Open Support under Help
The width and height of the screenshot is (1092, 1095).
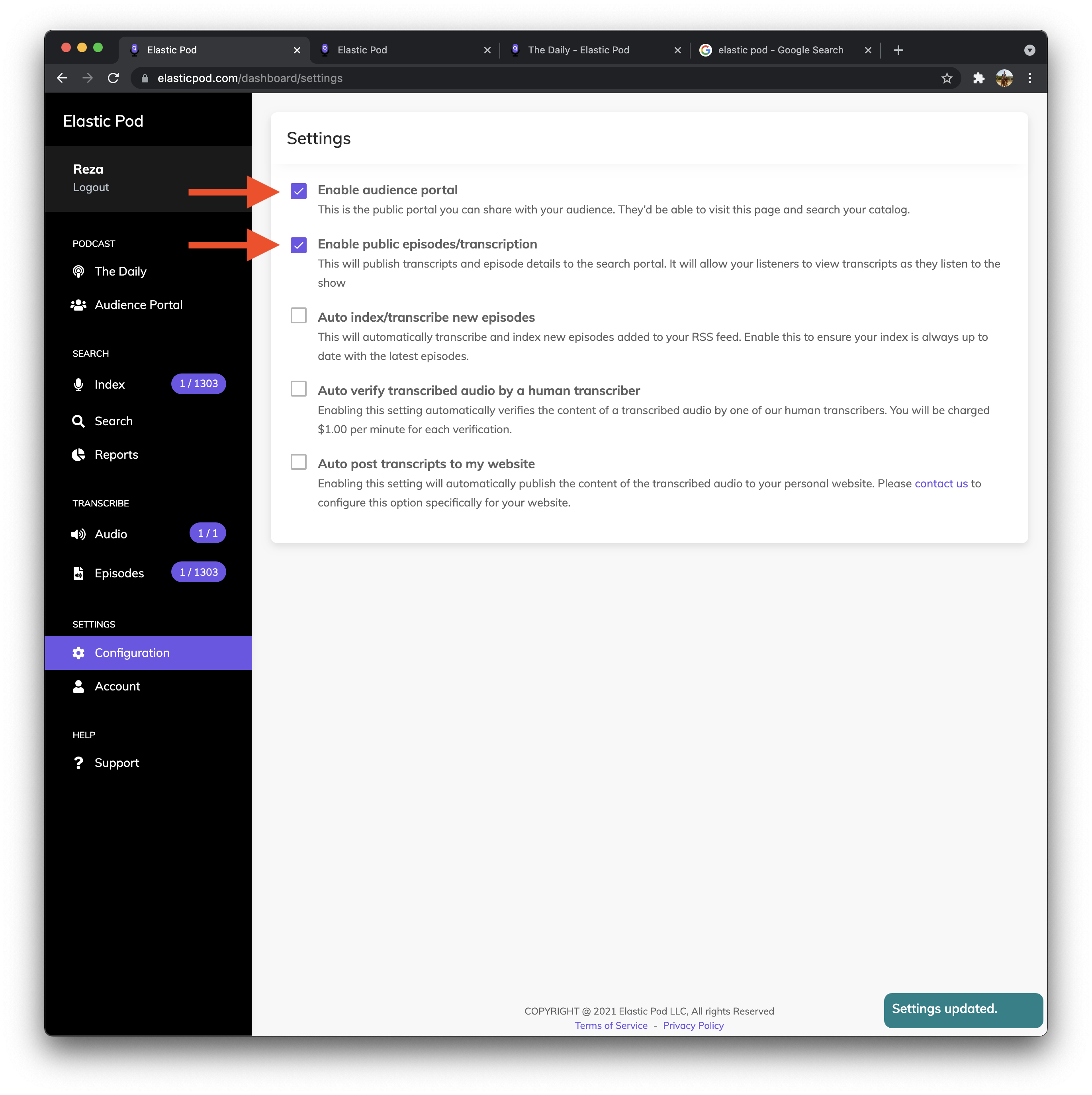pos(117,763)
